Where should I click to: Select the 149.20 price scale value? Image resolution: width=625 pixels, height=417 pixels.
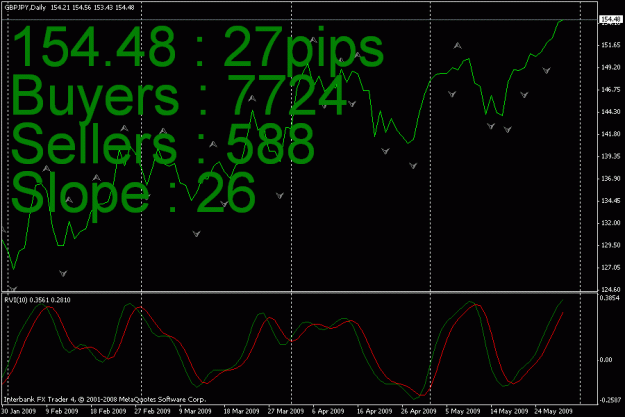(611, 67)
